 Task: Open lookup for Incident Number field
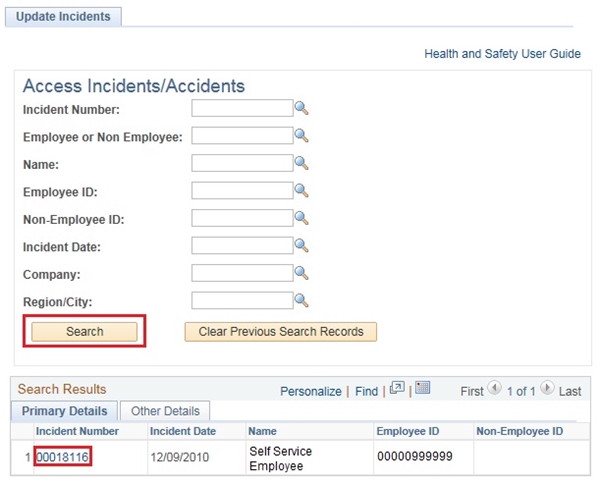pyautogui.click(x=301, y=108)
